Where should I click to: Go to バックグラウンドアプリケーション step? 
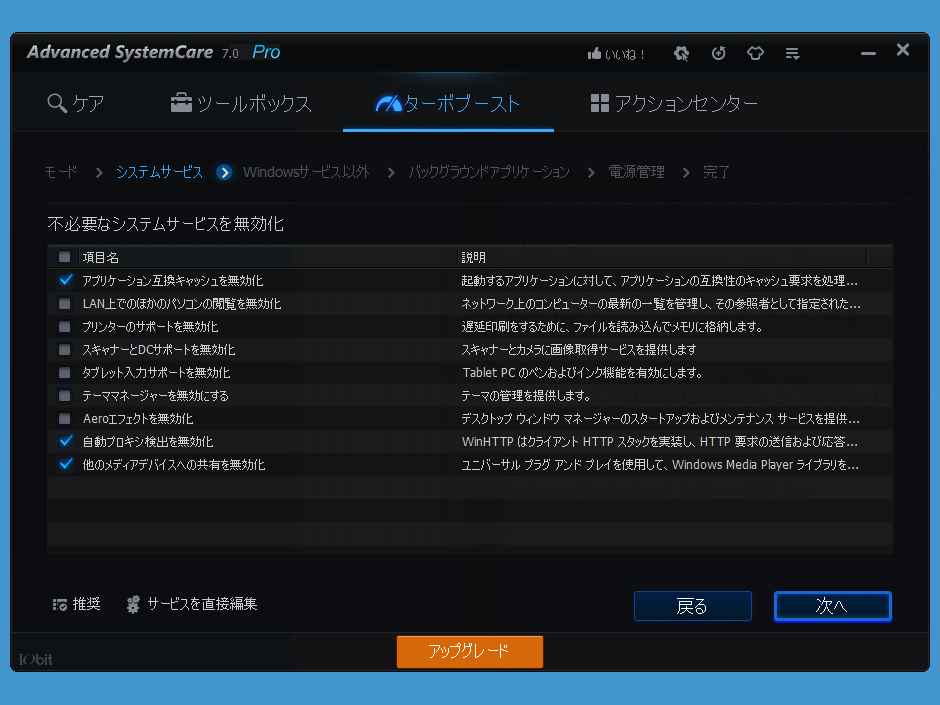489,172
